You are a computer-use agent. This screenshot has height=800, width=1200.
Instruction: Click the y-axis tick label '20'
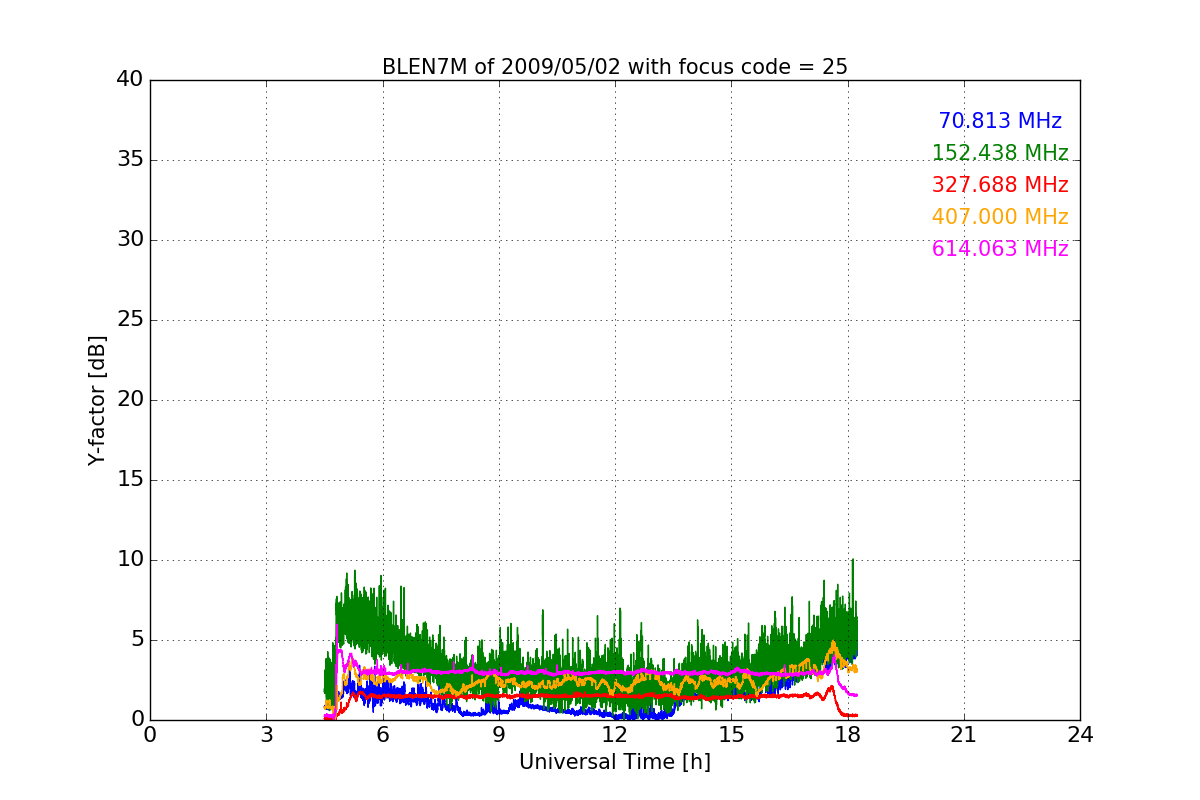click(x=130, y=399)
